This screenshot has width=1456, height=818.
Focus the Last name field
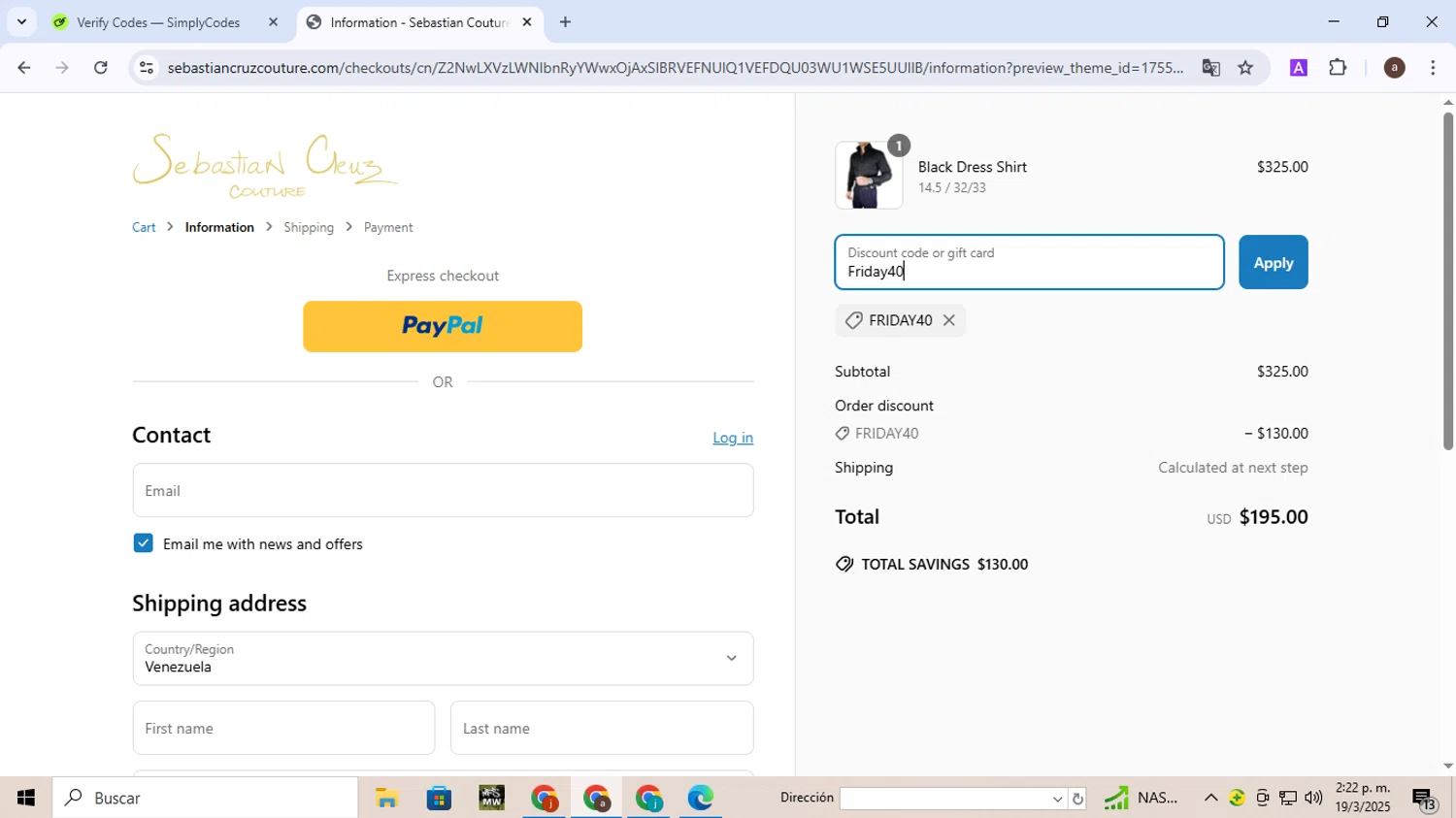click(x=602, y=728)
